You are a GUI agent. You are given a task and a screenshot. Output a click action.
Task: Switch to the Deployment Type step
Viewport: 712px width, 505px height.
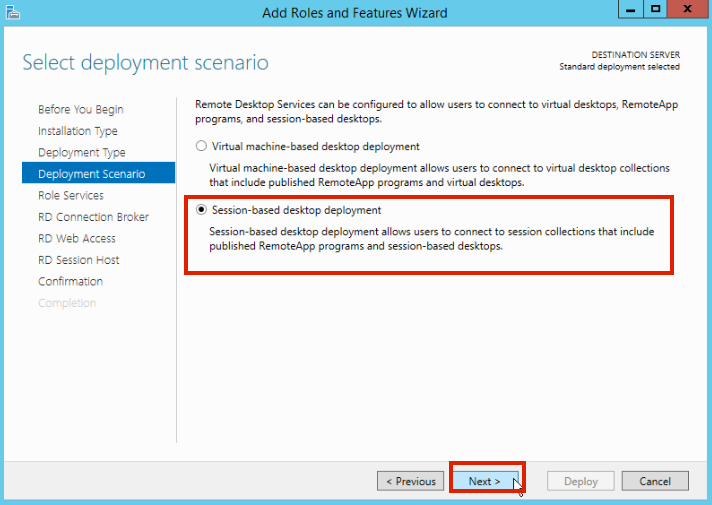82,153
